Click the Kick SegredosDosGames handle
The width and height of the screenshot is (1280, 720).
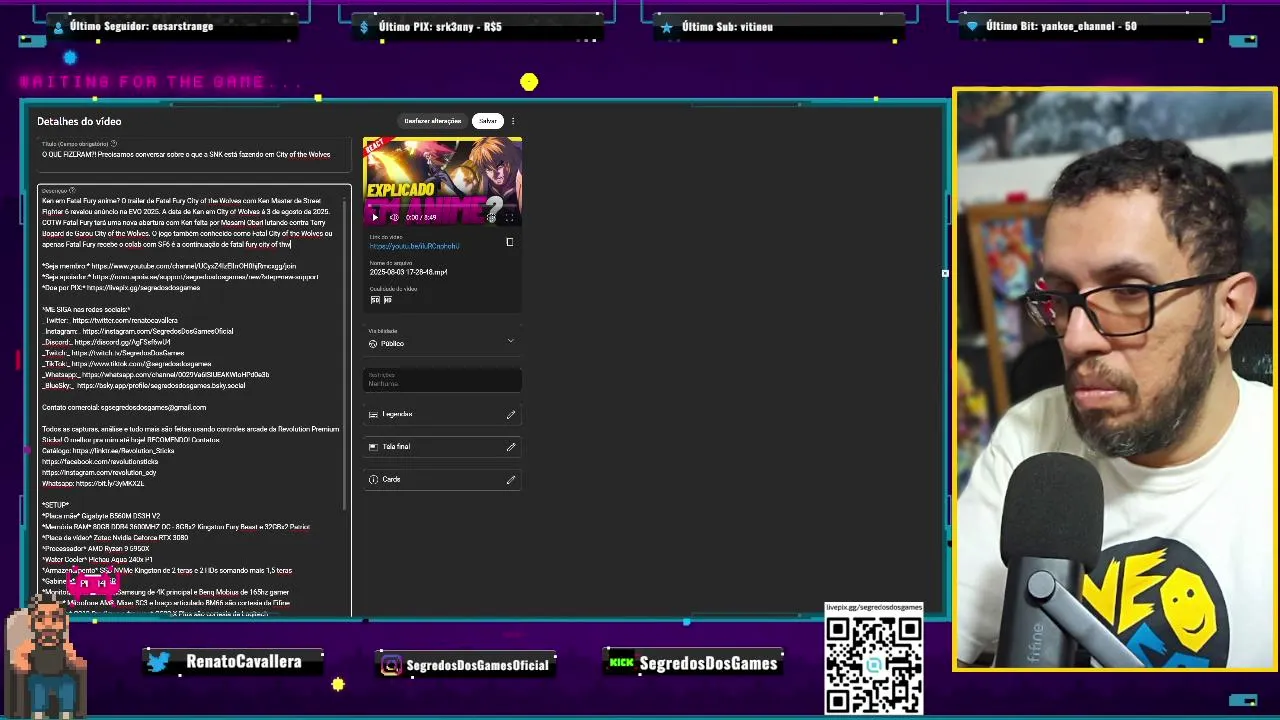pyautogui.click(x=708, y=663)
